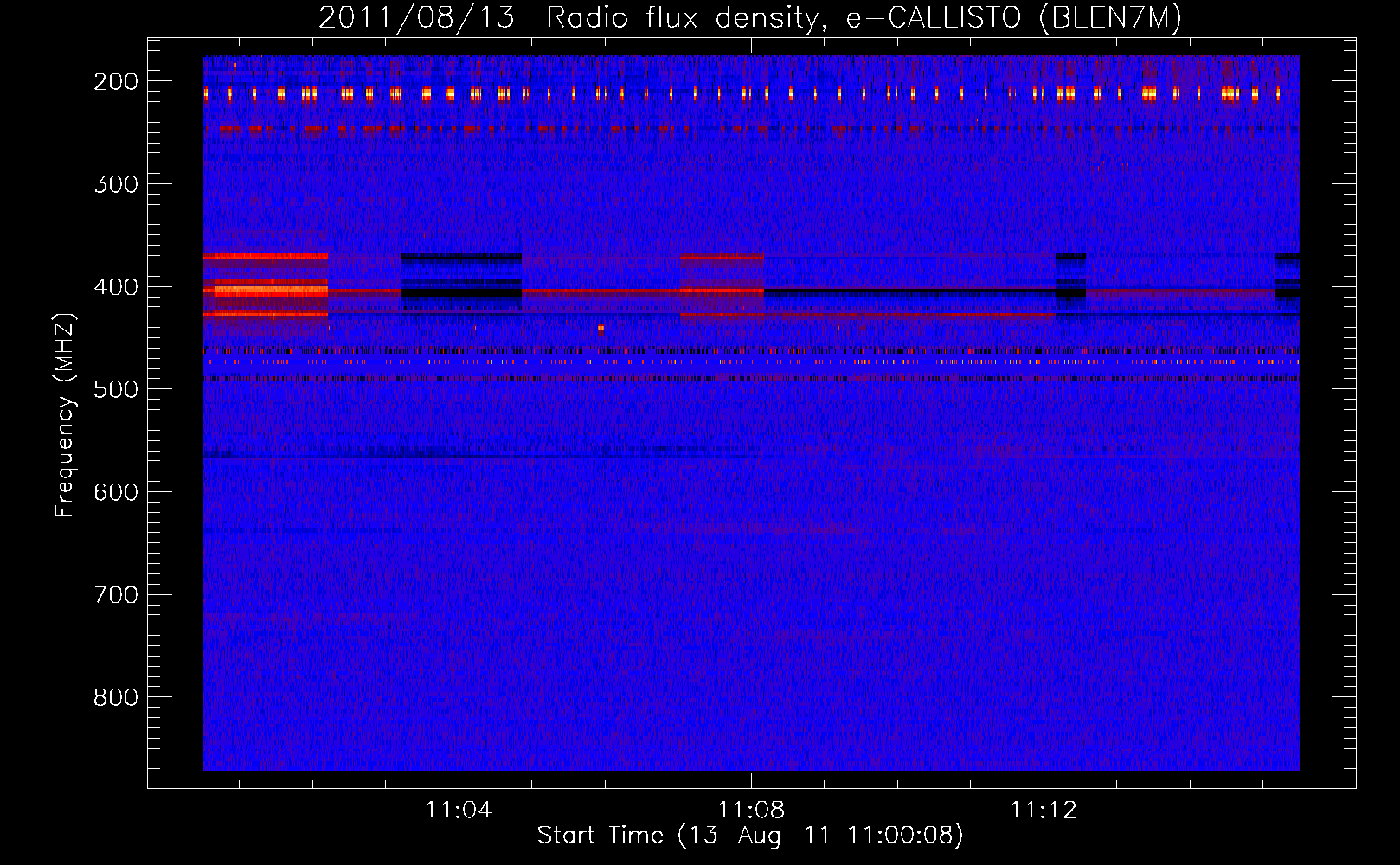Click the "Start Time (13-Aug-11 11:00:08)" axis label
Screen dimensions: 1400x865
pos(750,836)
